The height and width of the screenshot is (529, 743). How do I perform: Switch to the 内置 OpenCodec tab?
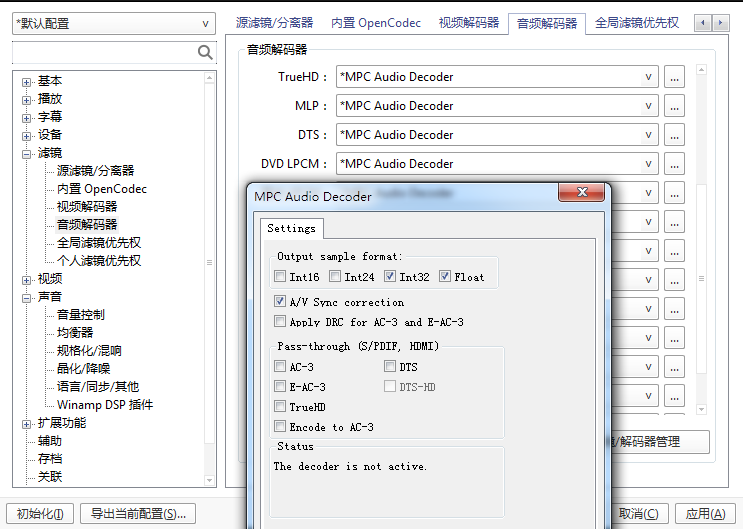[x=376, y=23]
